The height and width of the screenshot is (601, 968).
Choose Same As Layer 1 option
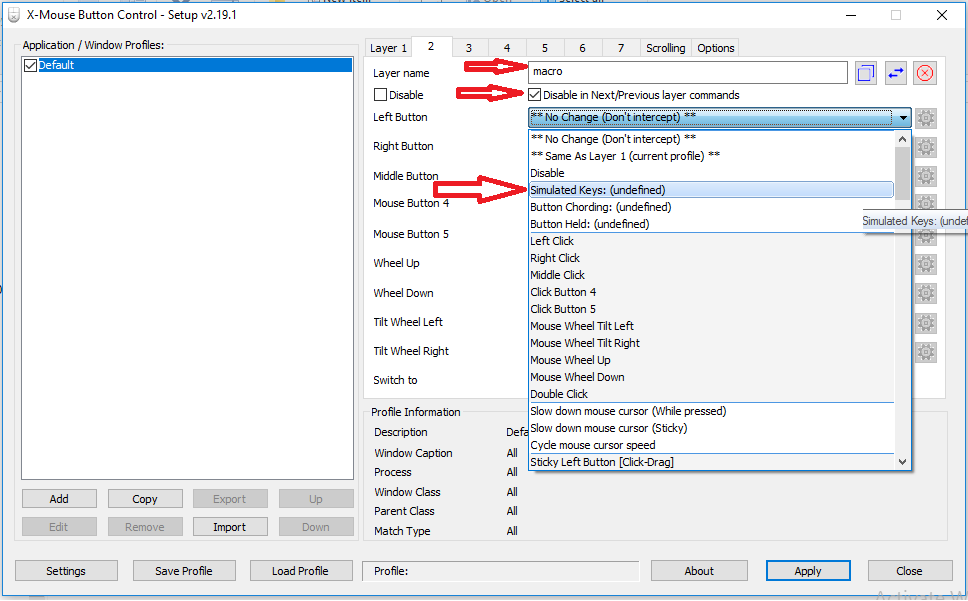click(711, 156)
